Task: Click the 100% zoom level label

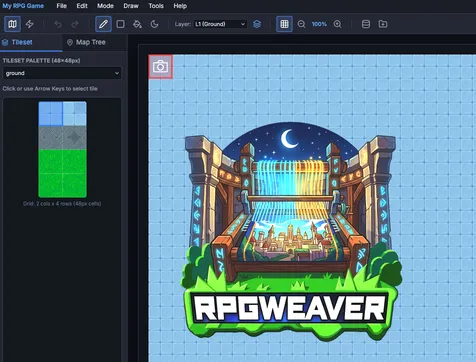Action: click(319, 24)
